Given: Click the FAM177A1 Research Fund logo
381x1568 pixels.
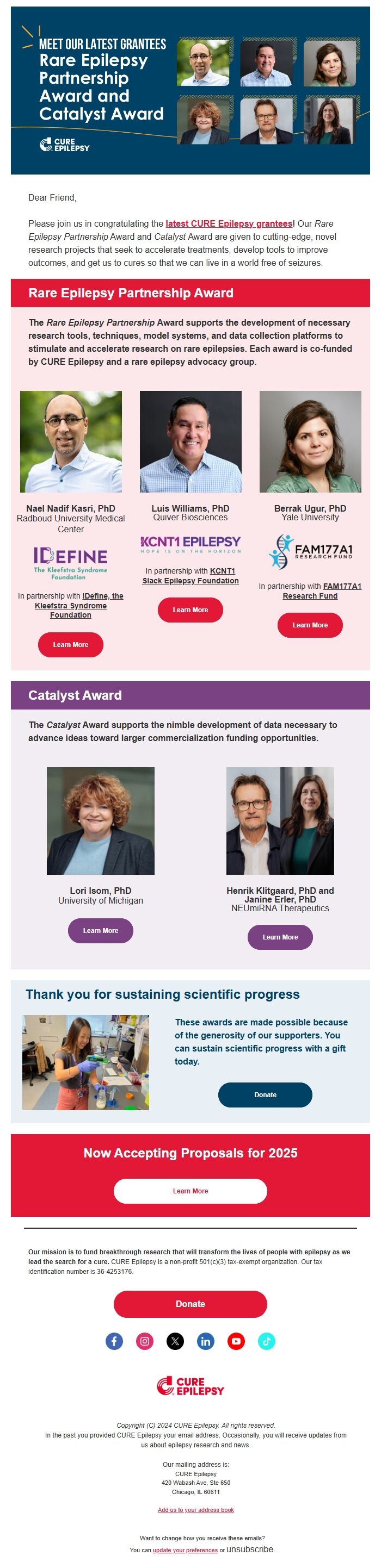Looking at the screenshot, I should click(310, 551).
